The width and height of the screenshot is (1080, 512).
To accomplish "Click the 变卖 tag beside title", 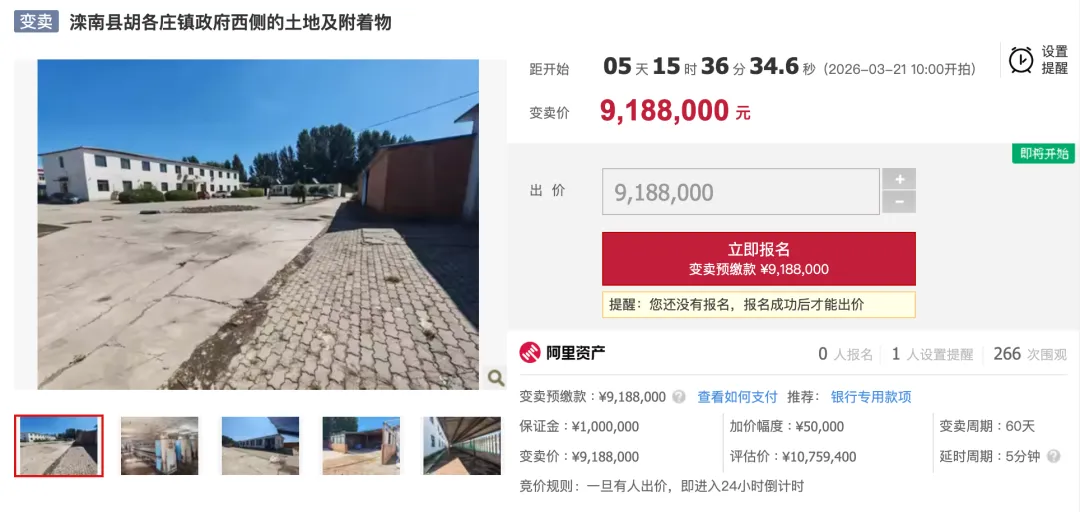I will (x=37, y=22).
